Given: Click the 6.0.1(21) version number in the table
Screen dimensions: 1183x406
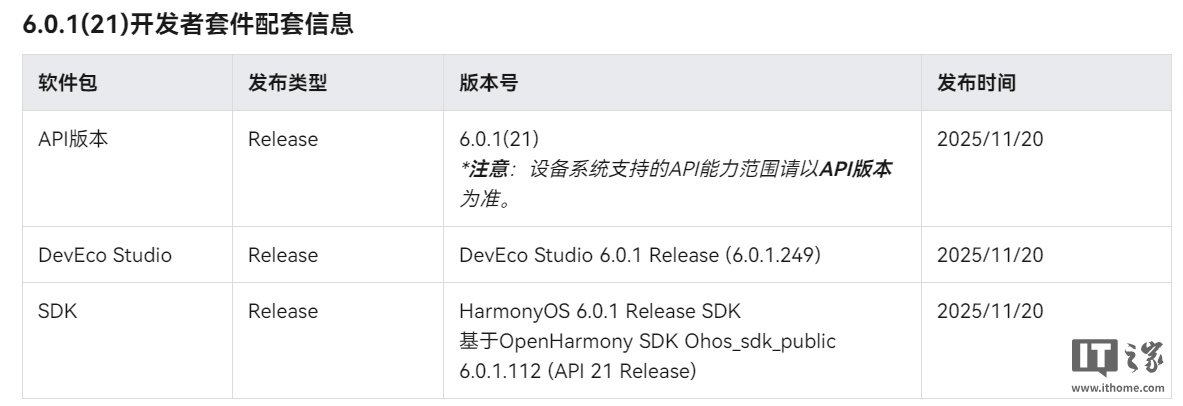Looking at the screenshot, I should (x=499, y=140).
